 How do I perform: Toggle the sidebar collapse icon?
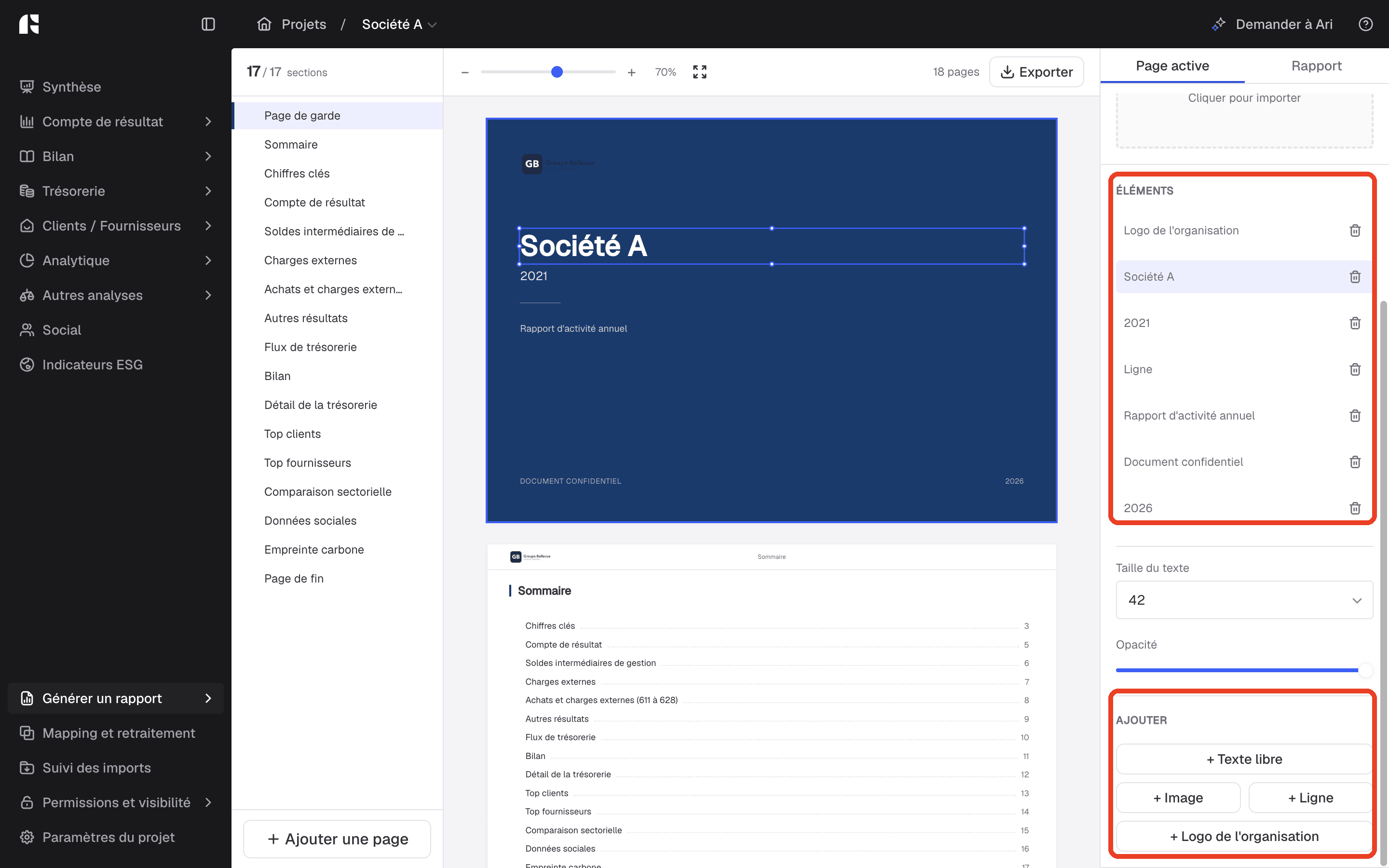[x=208, y=24]
